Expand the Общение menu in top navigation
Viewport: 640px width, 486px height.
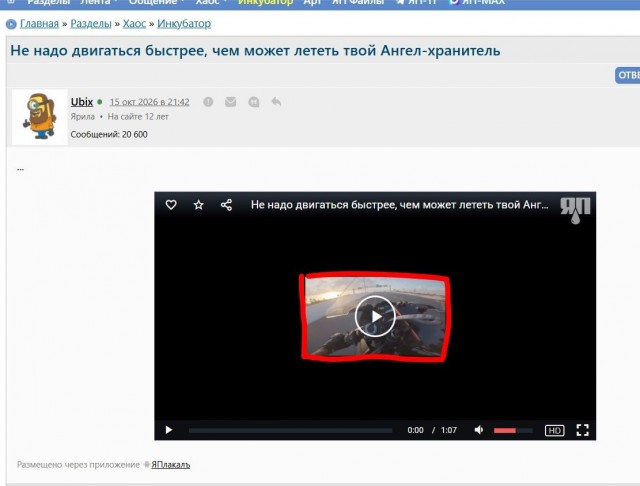point(156,2)
